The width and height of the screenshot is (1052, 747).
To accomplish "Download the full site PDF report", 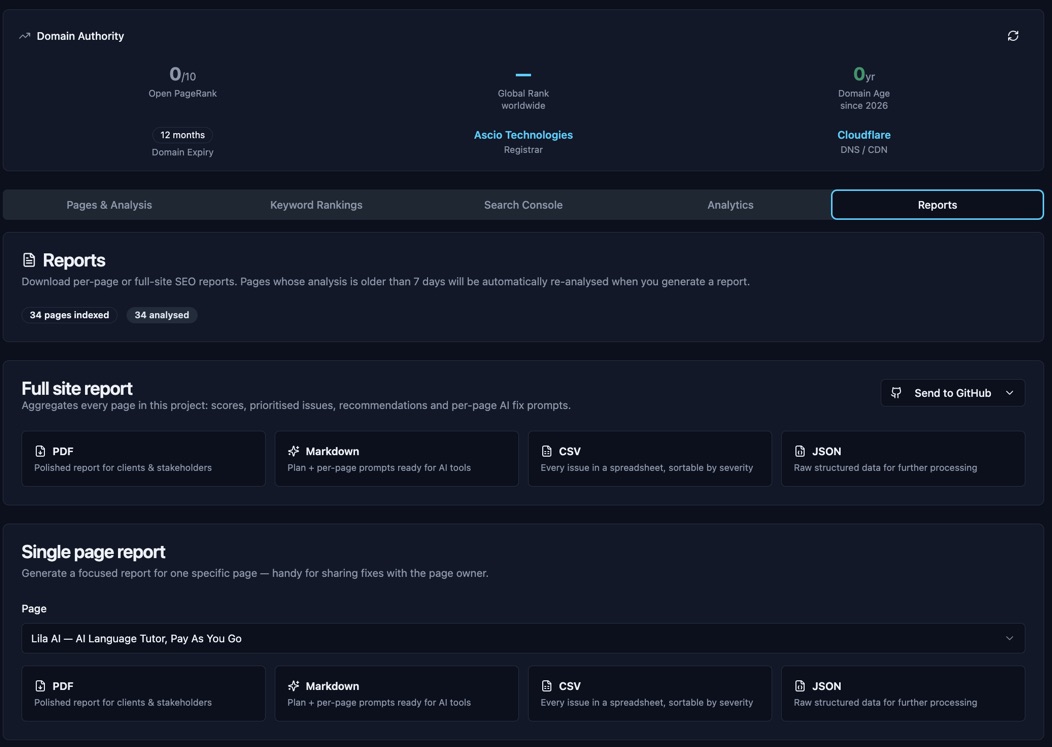I will pyautogui.click(x=143, y=459).
